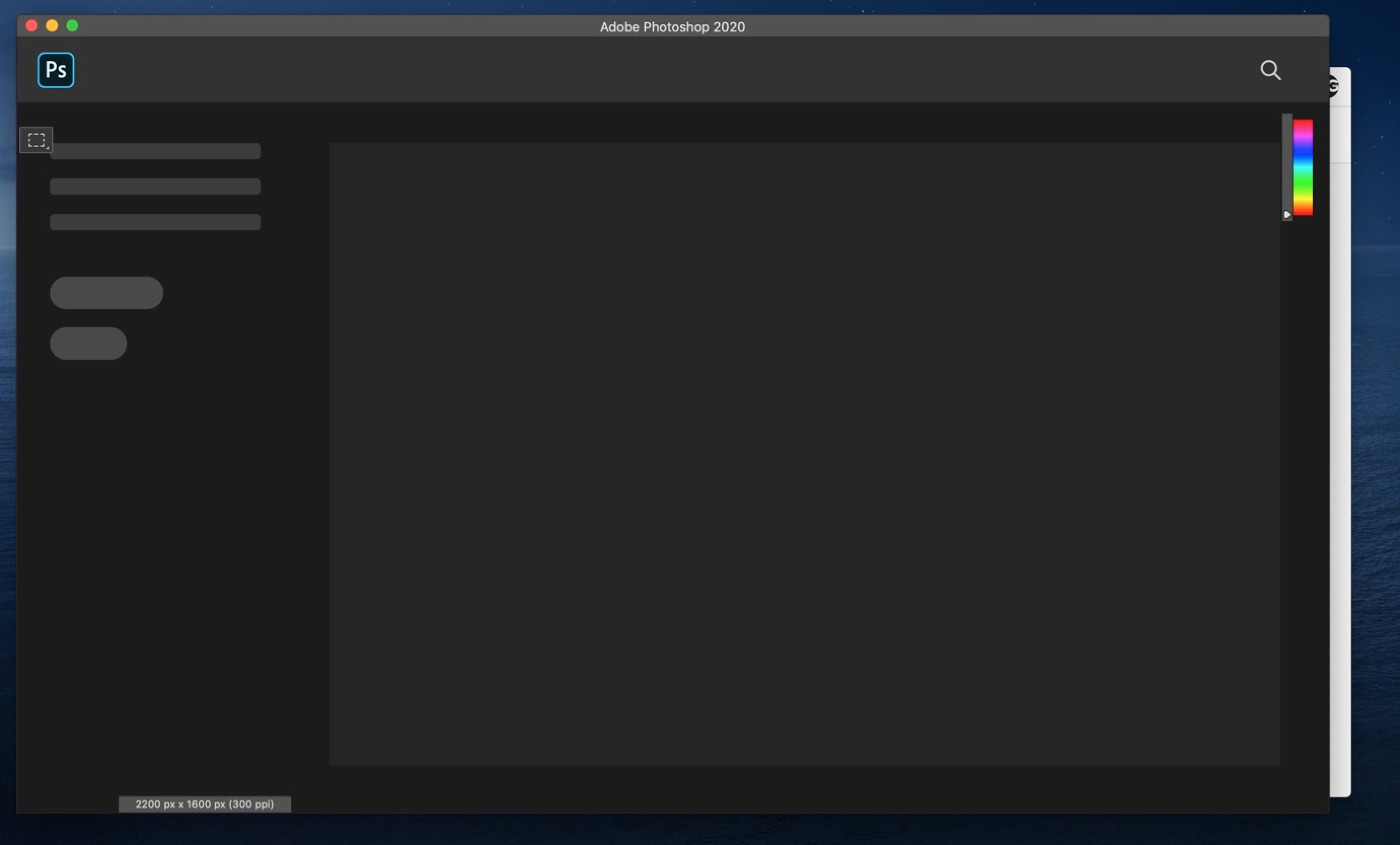The image size is (1400, 845).
Task: Close the Photoshop window with red button
Action: click(x=32, y=25)
